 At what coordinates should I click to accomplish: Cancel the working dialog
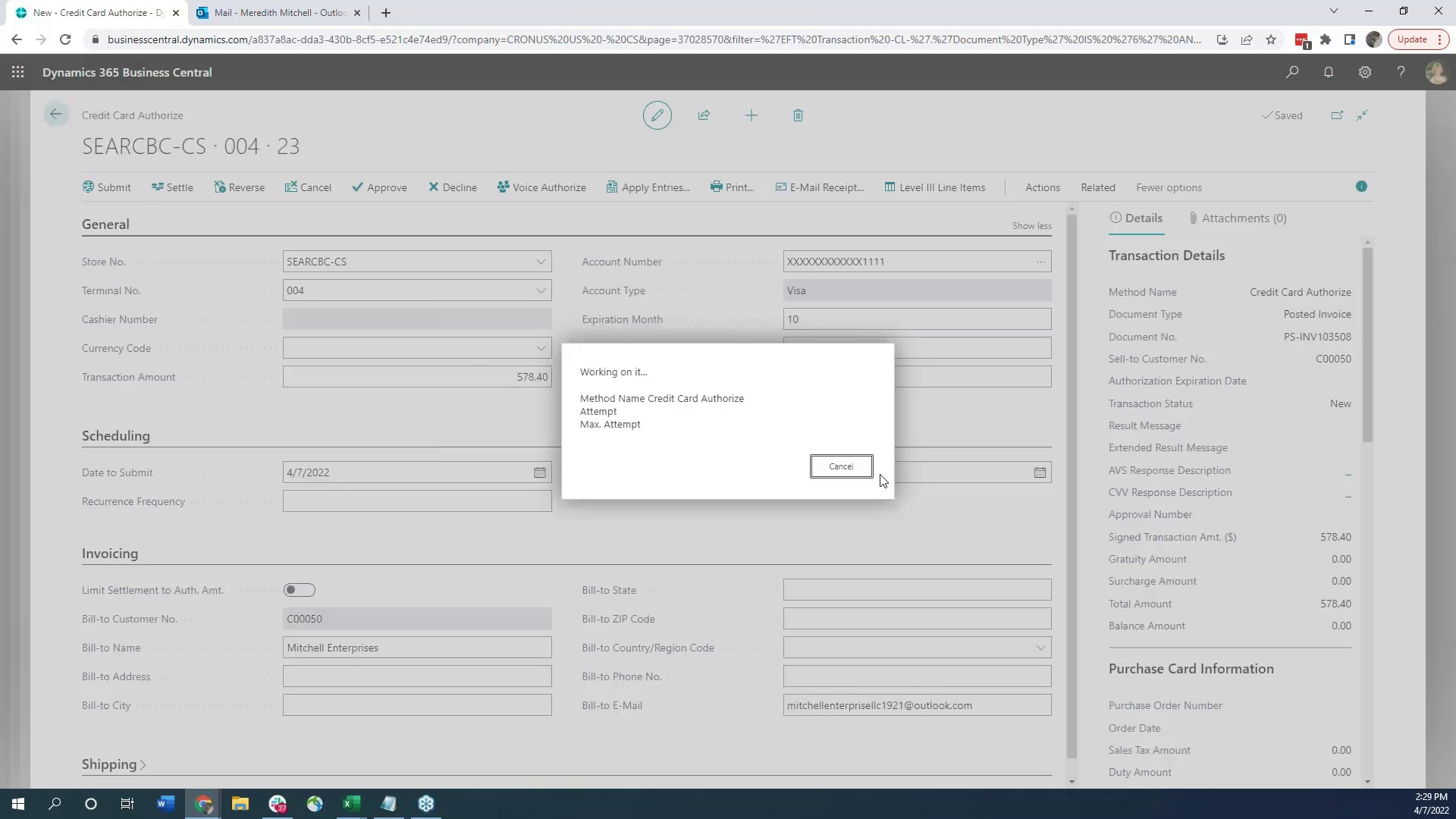(x=841, y=466)
